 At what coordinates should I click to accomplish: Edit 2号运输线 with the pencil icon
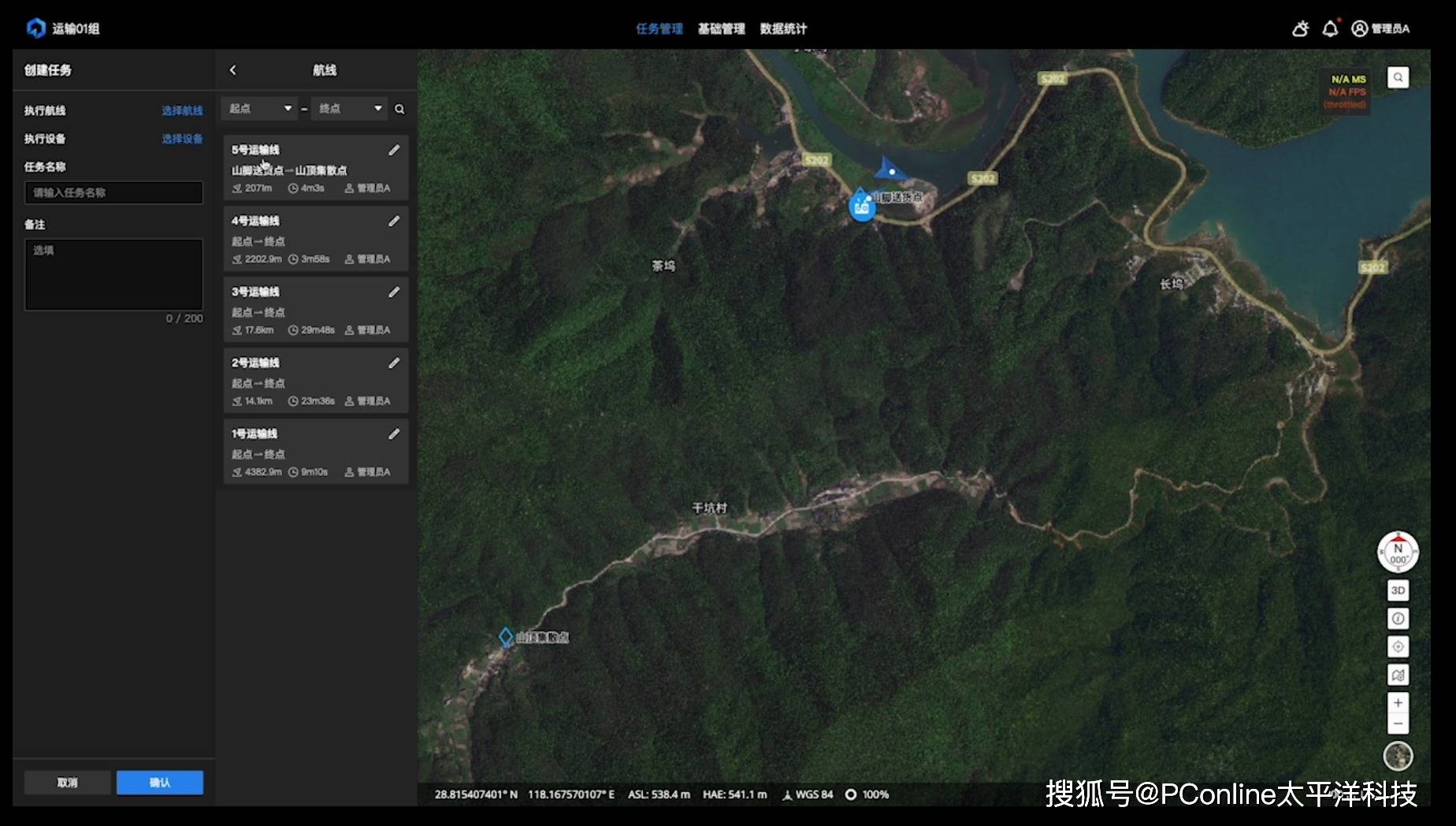pyautogui.click(x=394, y=363)
